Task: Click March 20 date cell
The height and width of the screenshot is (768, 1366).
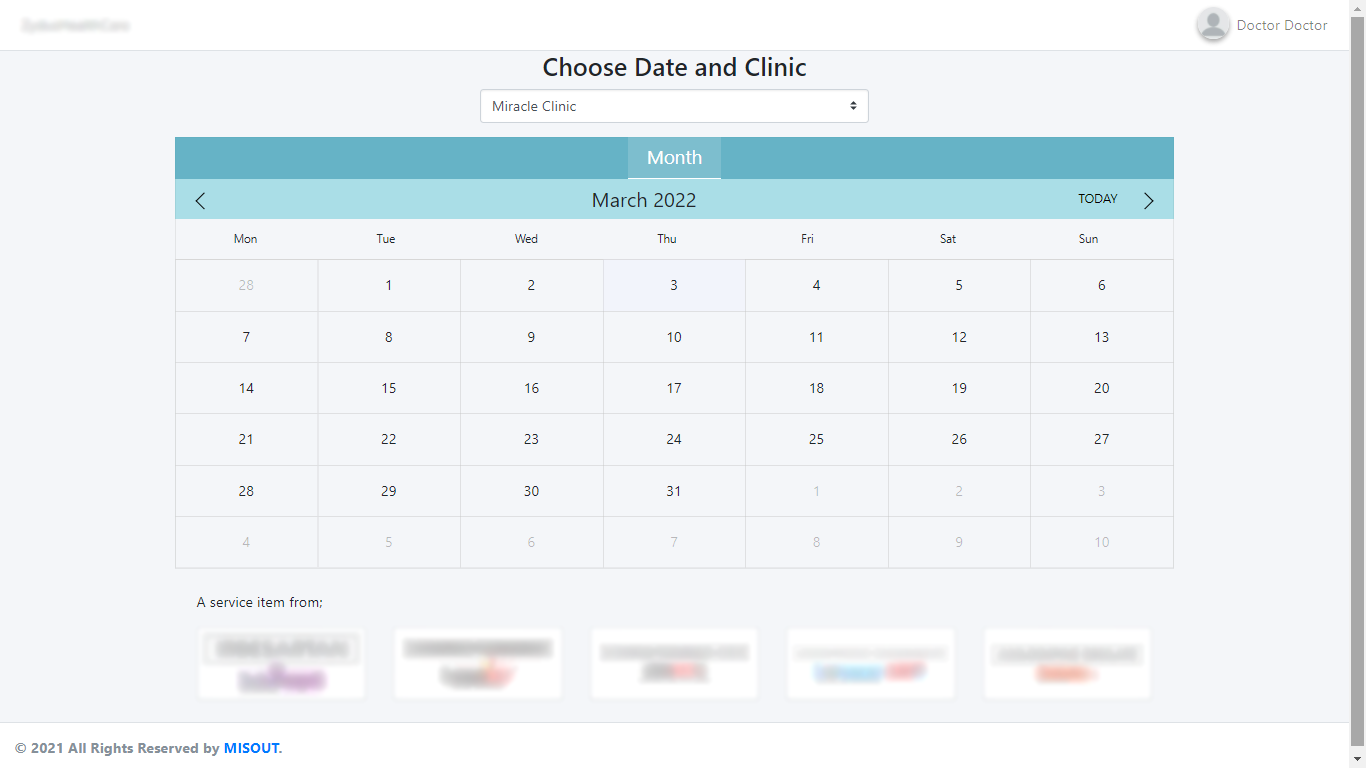Action: tap(1101, 388)
